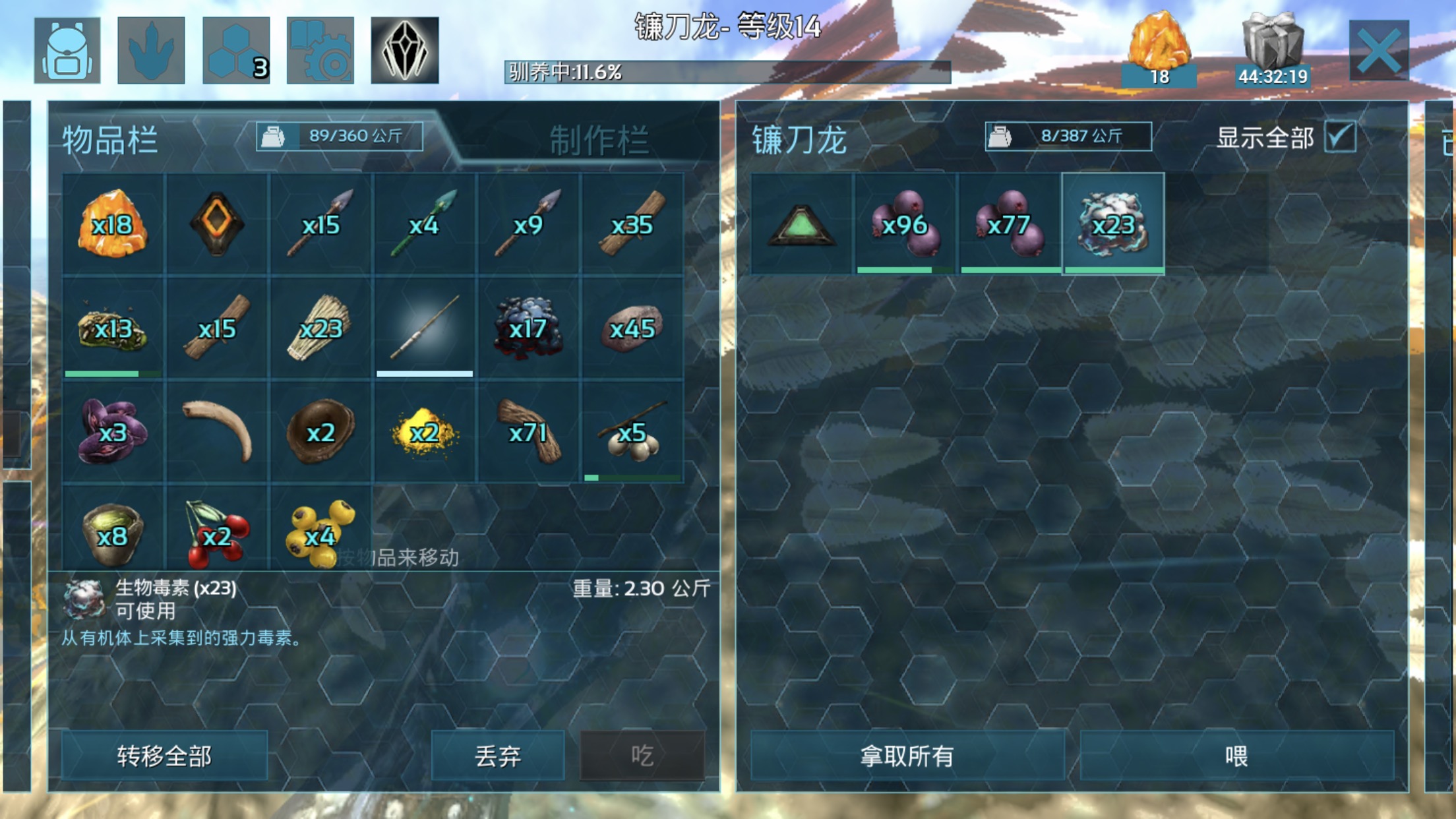Open the dinosaur footprint tab icon
Image resolution: width=1456 pixels, height=819 pixels.
click(151, 51)
